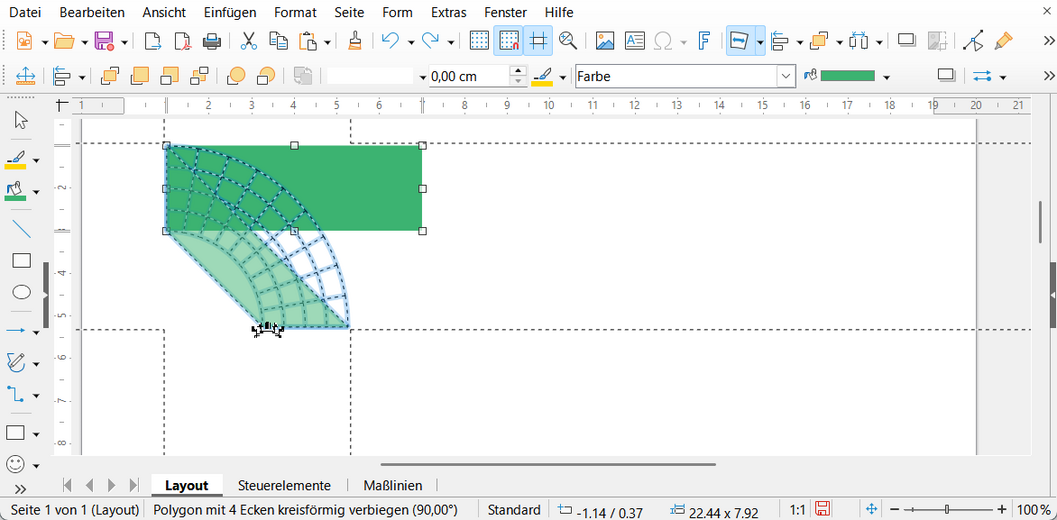The width and height of the screenshot is (1057, 520).
Task: Pick the Line drawing tool
Action: click(21, 229)
